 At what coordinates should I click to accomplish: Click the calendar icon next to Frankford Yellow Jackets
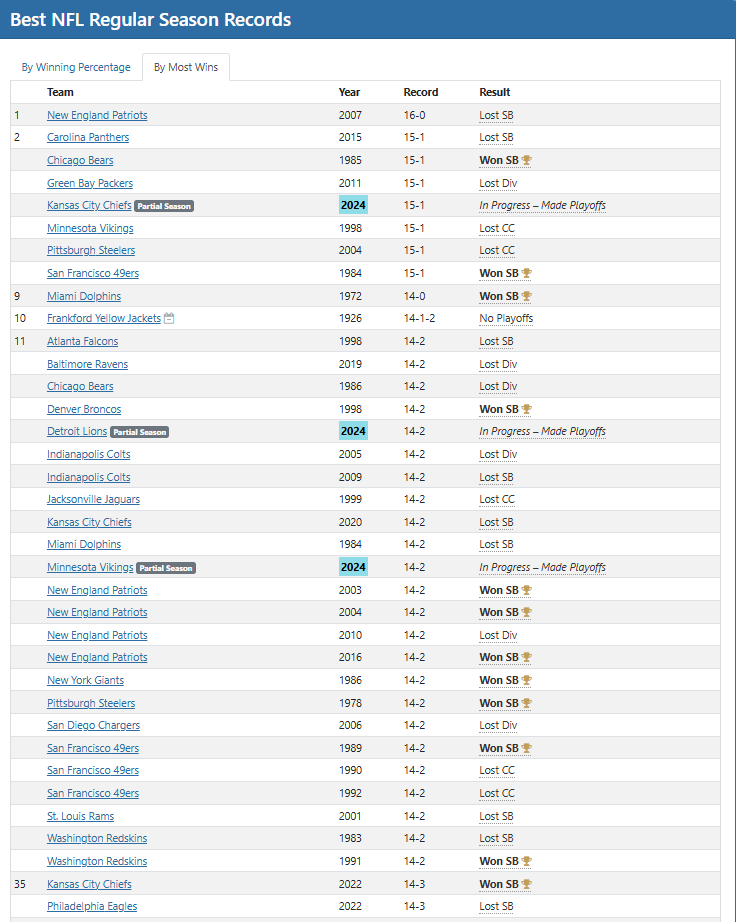tap(169, 318)
